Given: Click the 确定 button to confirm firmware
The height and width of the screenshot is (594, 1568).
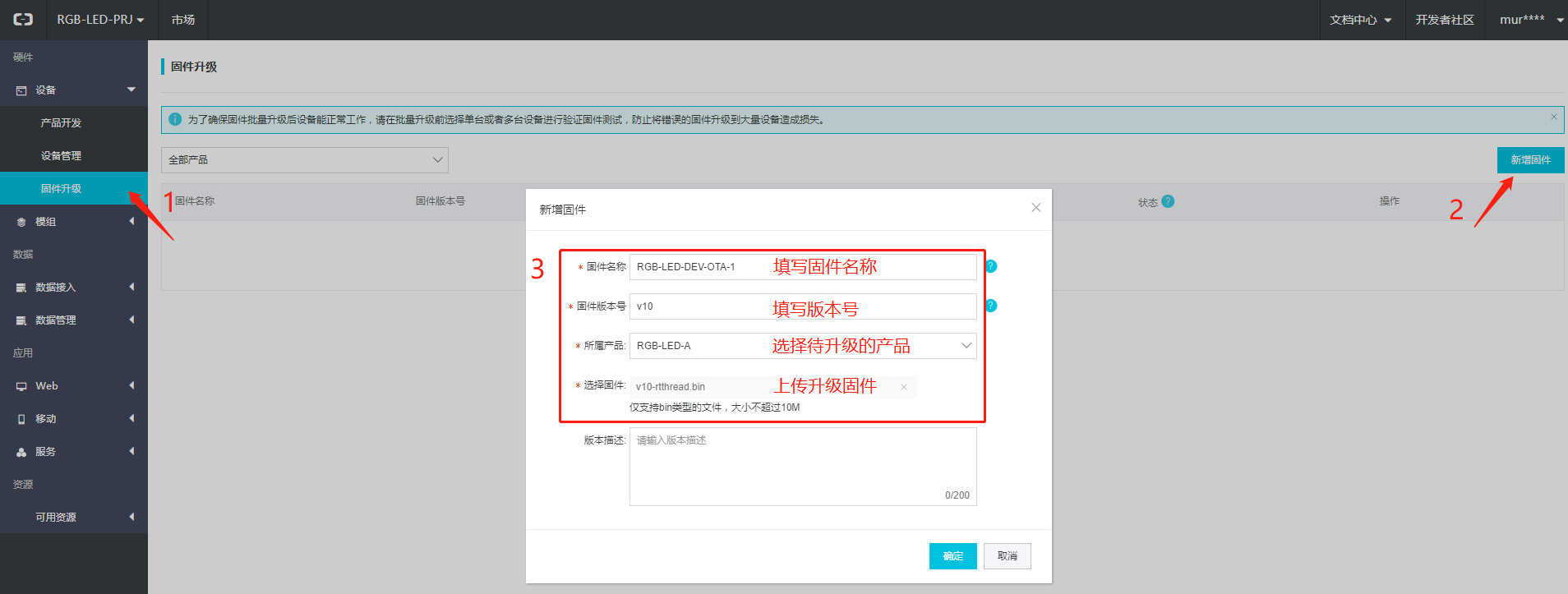Looking at the screenshot, I should click(x=952, y=556).
